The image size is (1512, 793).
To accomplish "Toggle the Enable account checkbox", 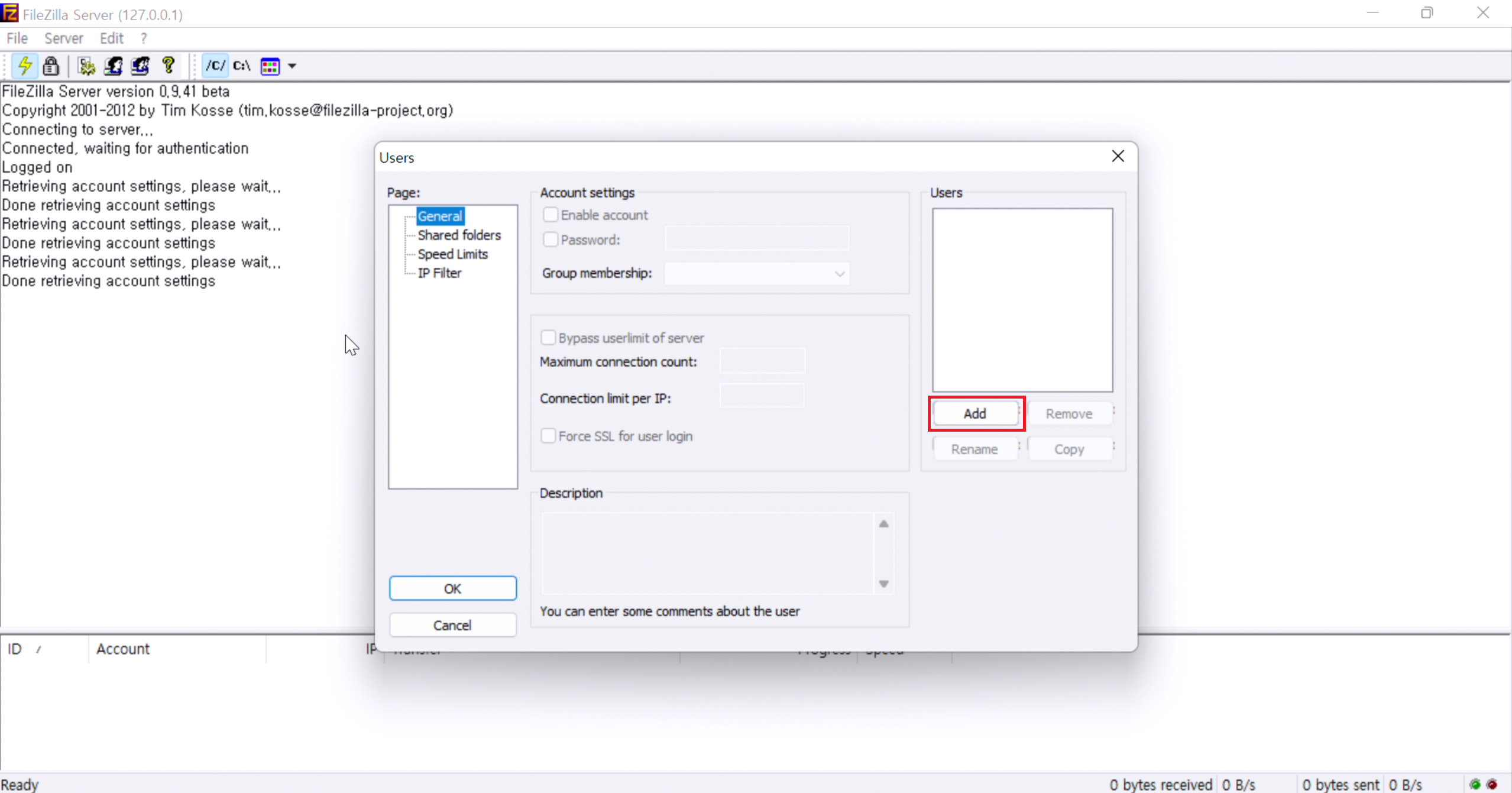I will [x=551, y=215].
